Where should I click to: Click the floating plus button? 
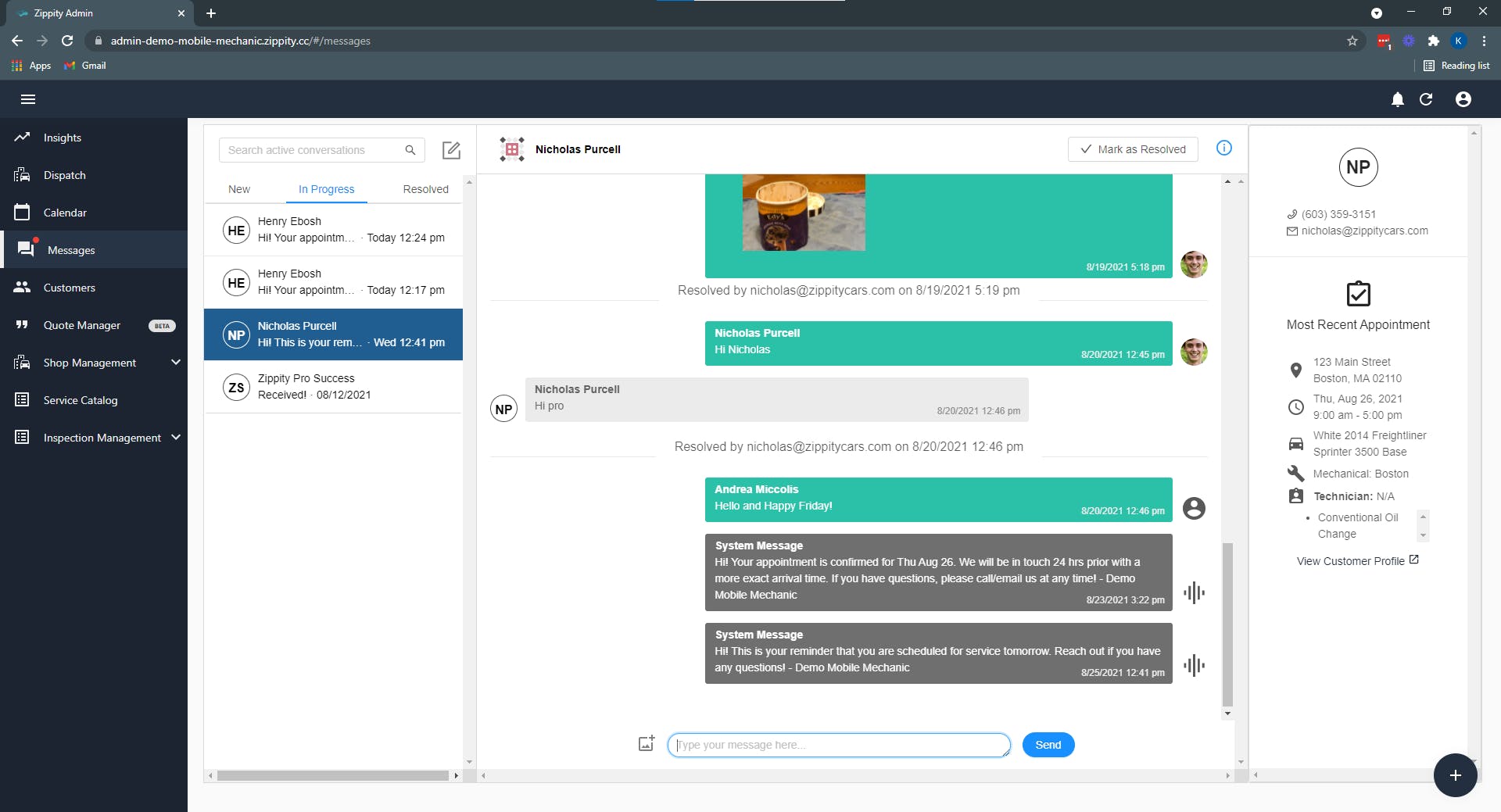tap(1455, 774)
